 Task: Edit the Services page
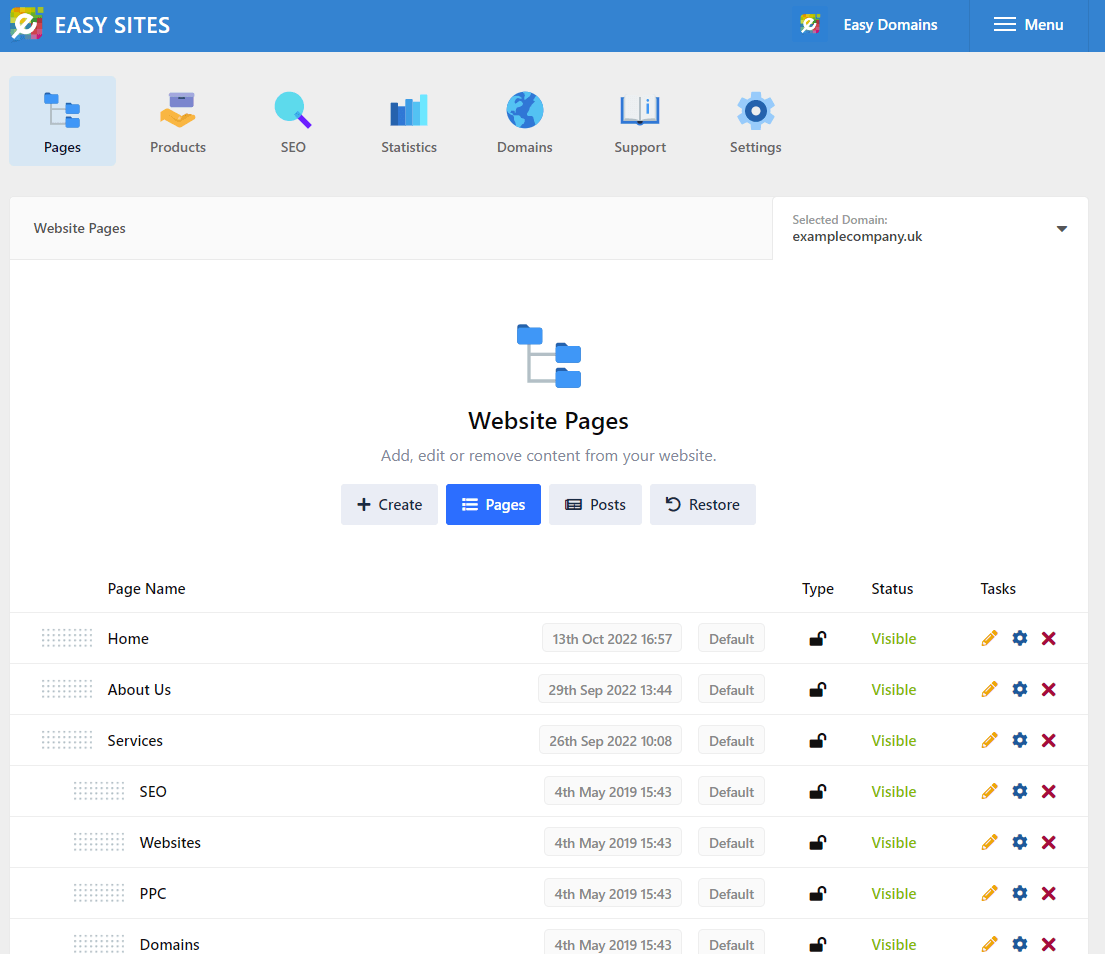tap(989, 741)
